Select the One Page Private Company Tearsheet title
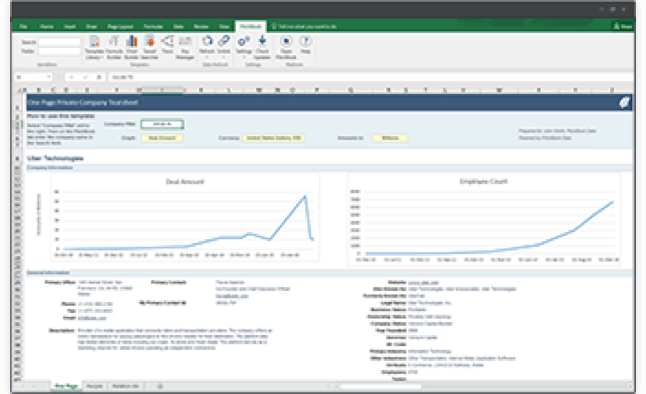The image size is (646, 394). [x=82, y=102]
